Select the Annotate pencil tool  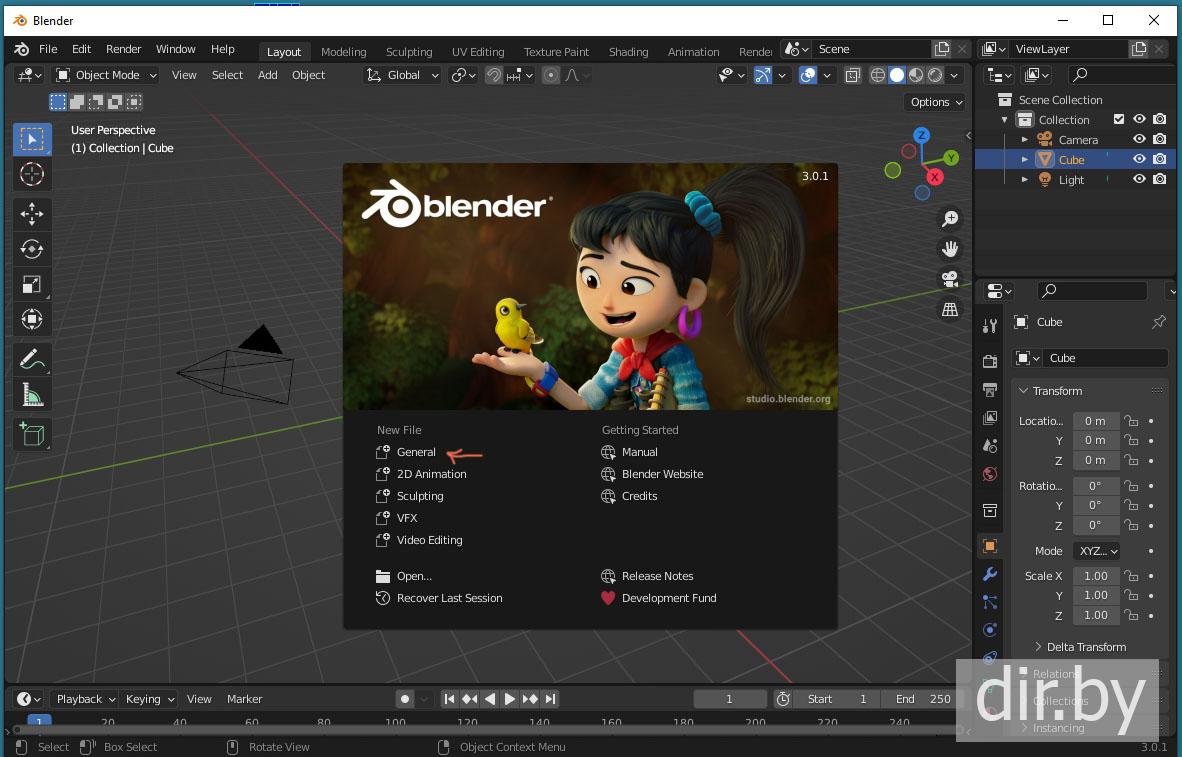32,358
